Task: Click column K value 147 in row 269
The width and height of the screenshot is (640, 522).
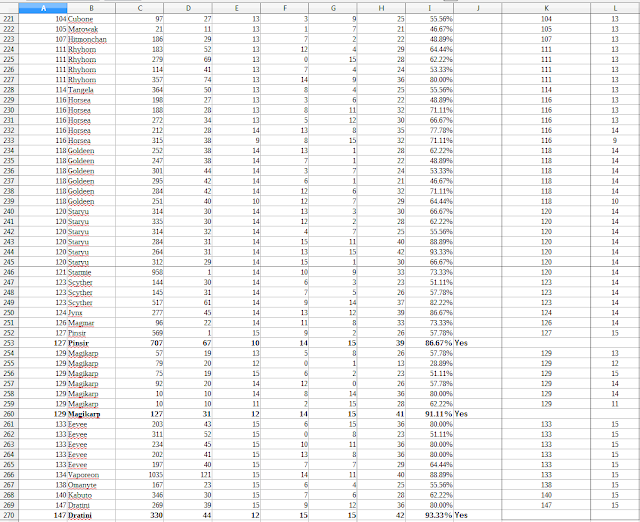Action: [546, 505]
